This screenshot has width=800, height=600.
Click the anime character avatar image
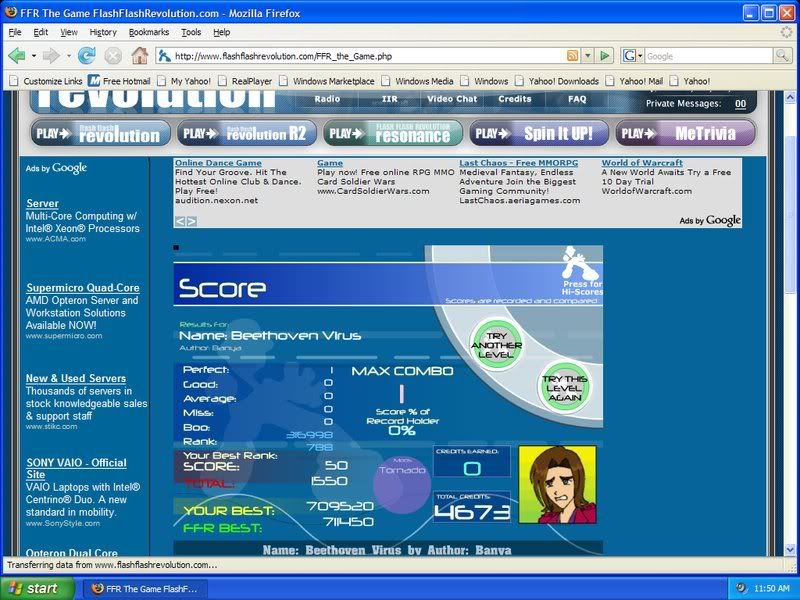click(x=556, y=485)
